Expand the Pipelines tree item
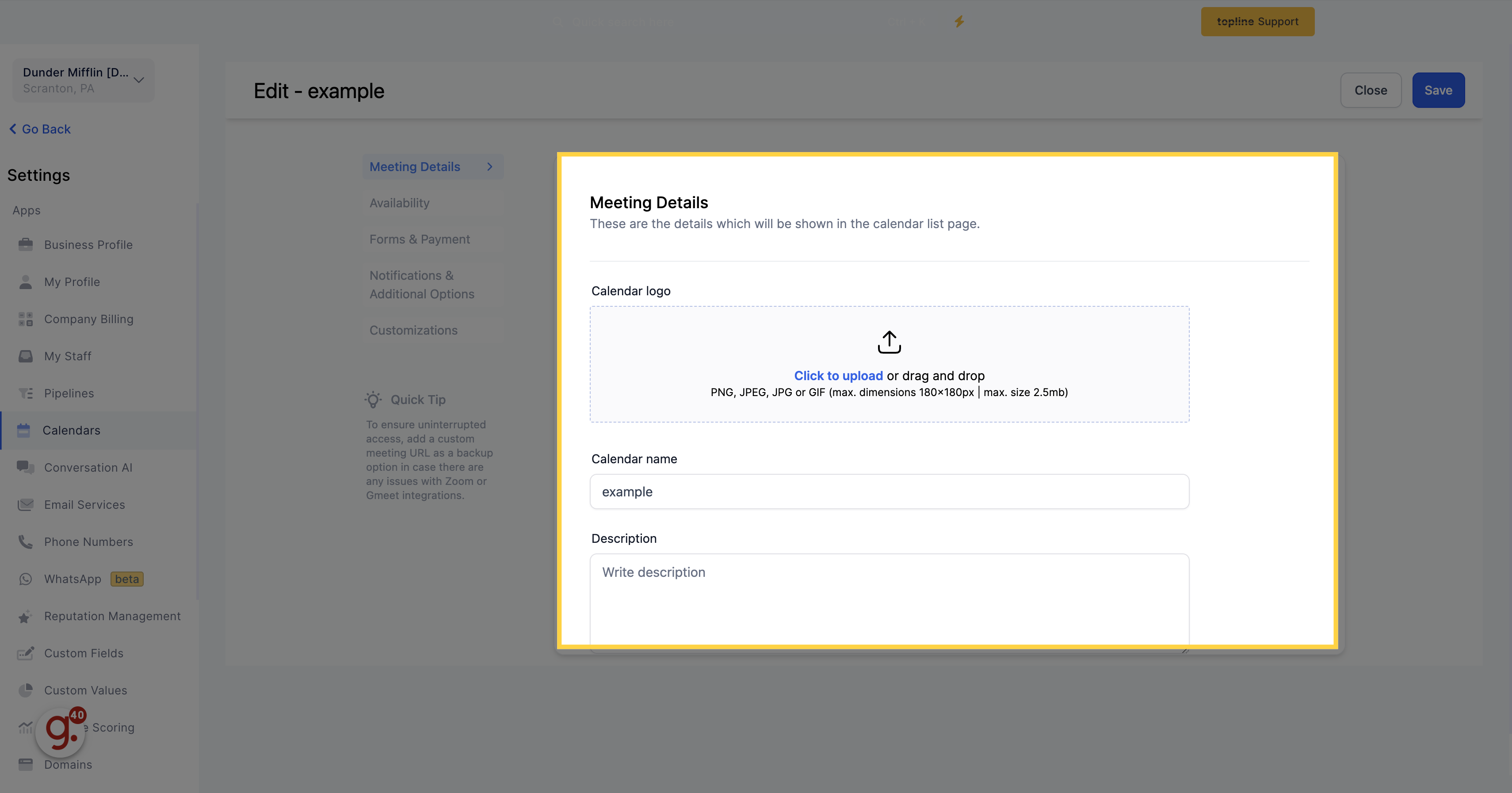The image size is (1512, 793). tap(68, 392)
